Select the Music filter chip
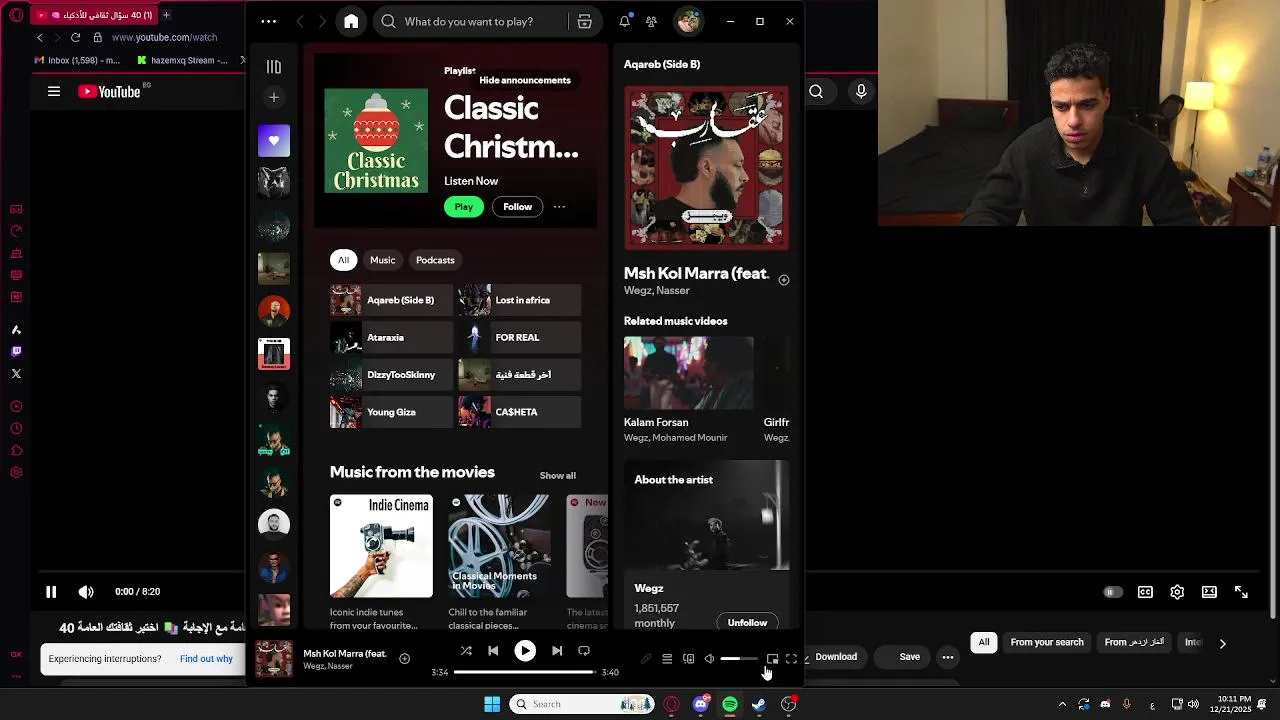Viewport: 1280px width, 720px height. 383,260
